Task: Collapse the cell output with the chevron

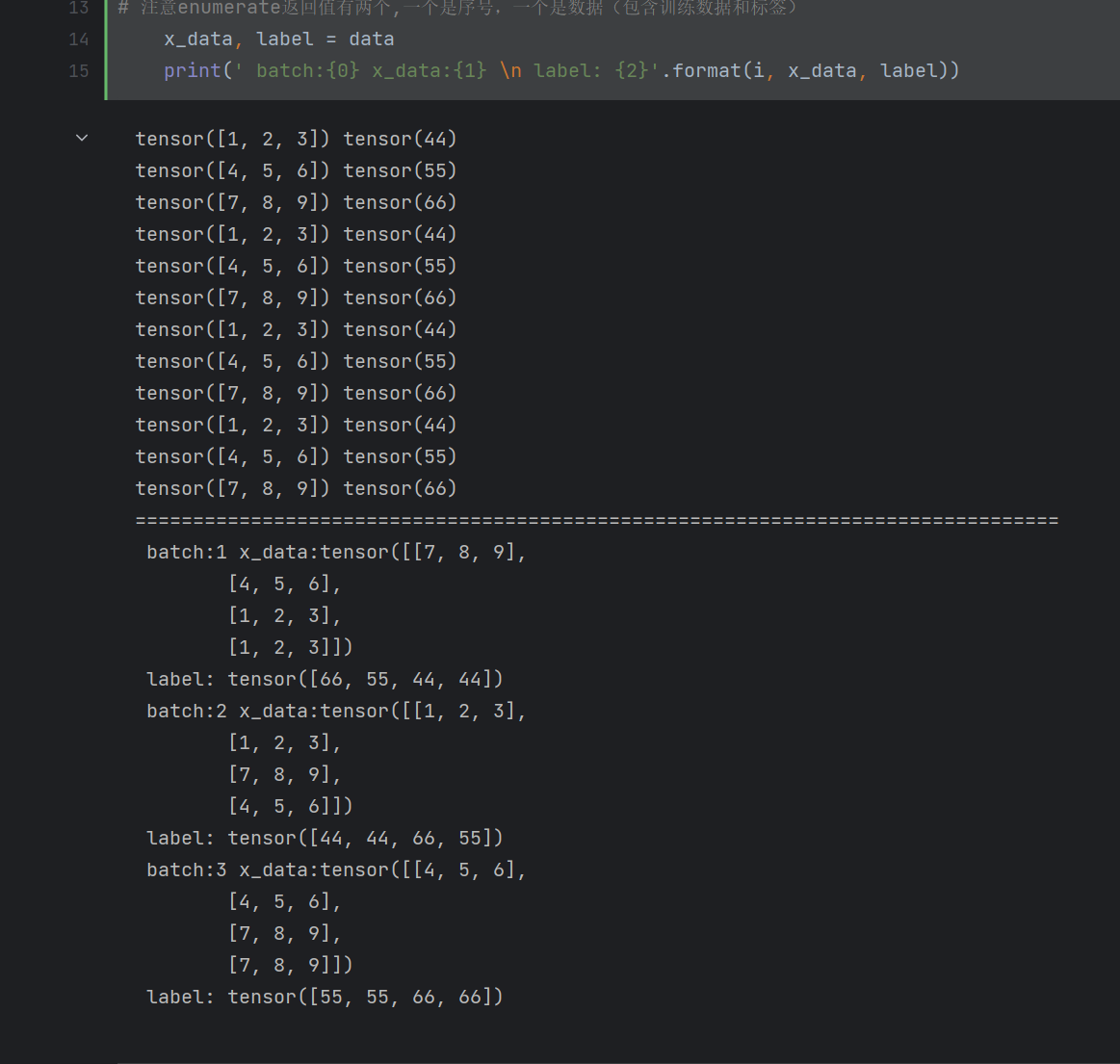Action: (x=82, y=139)
